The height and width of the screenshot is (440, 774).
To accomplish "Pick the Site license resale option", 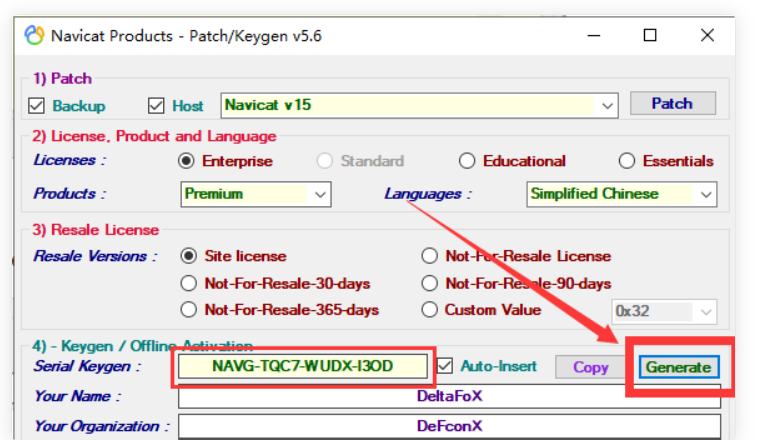I will (189, 256).
